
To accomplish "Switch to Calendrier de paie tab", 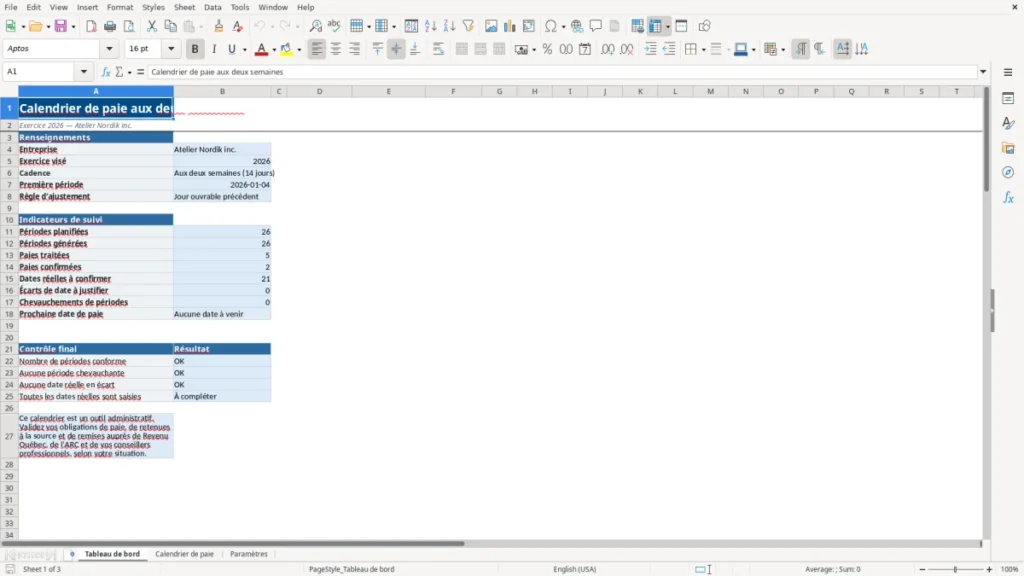I will (x=184, y=554).
